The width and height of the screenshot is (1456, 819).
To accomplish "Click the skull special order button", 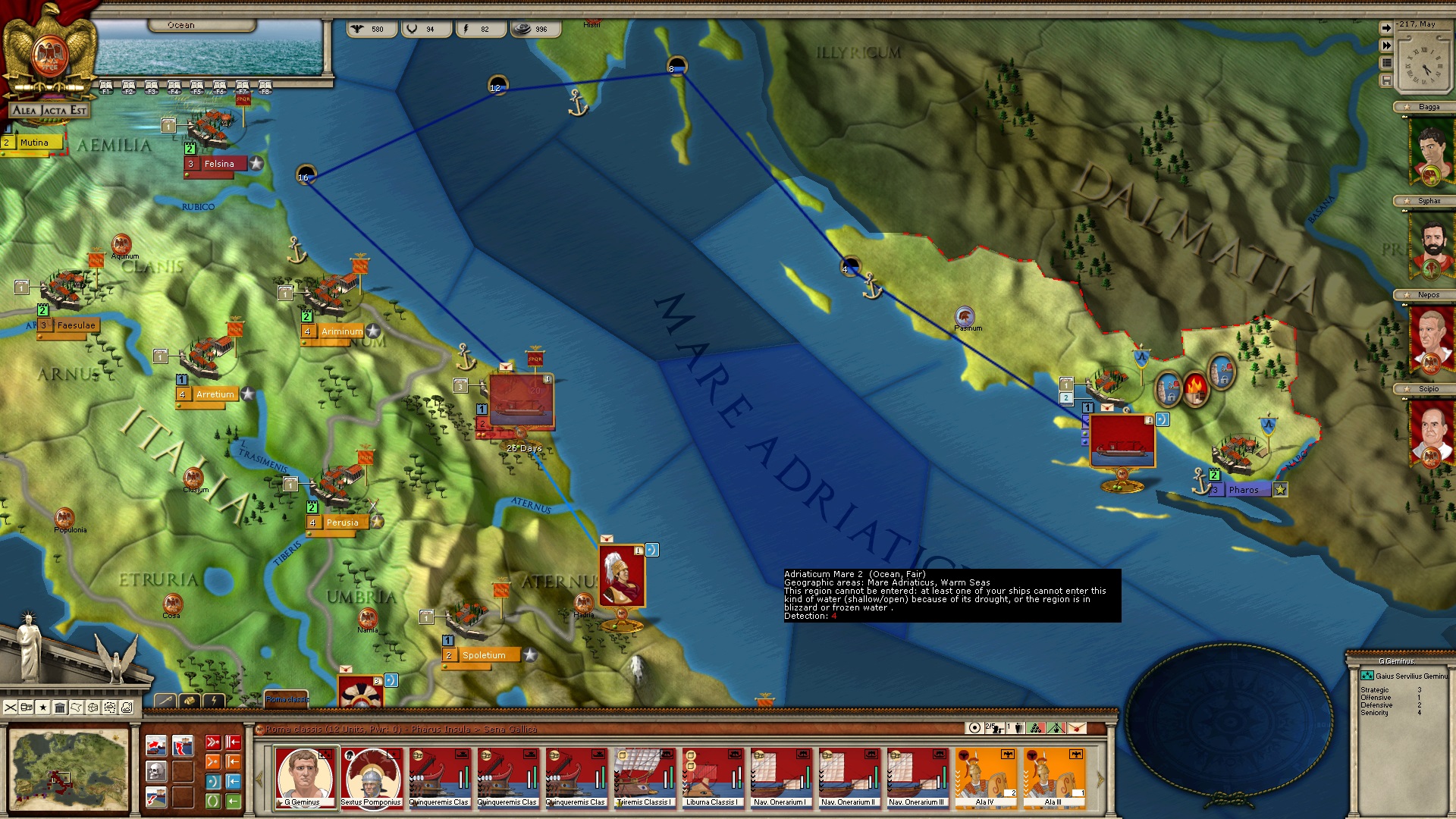I will tap(156, 771).
